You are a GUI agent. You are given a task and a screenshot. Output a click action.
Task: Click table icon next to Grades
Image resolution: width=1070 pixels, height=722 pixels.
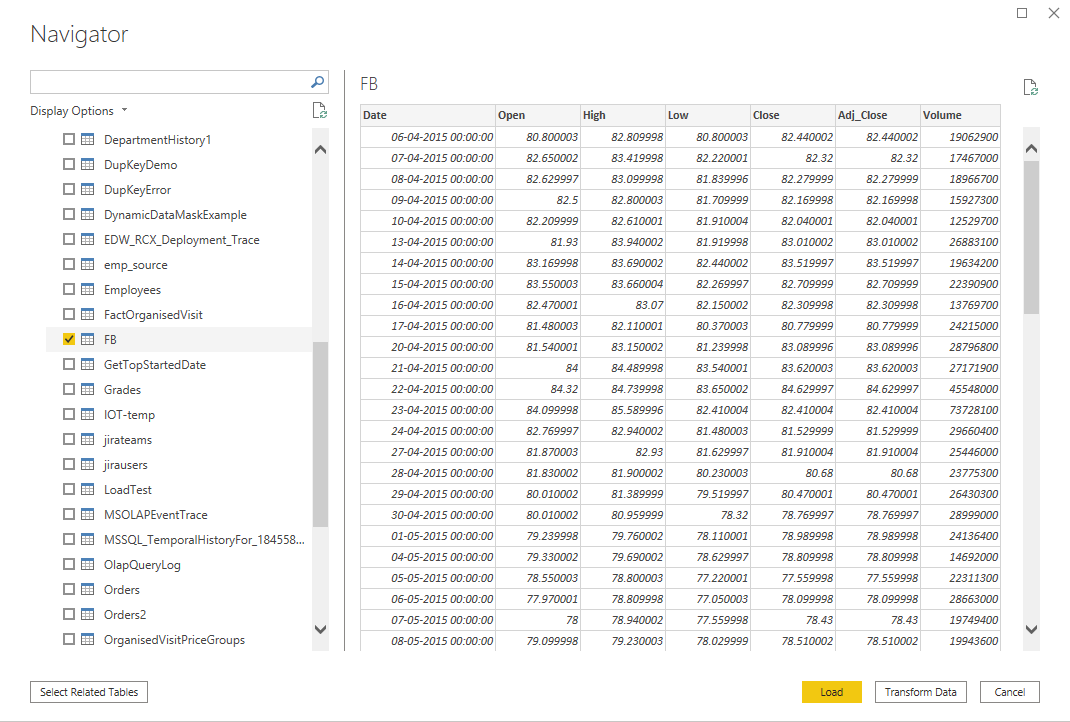tap(88, 390)
